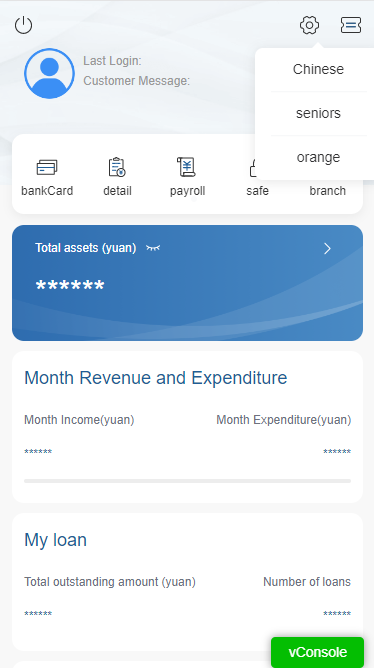Open the vConsole debug button
Image resolution: width=374 pixels, height=668 pixels.
coord(317,652)
